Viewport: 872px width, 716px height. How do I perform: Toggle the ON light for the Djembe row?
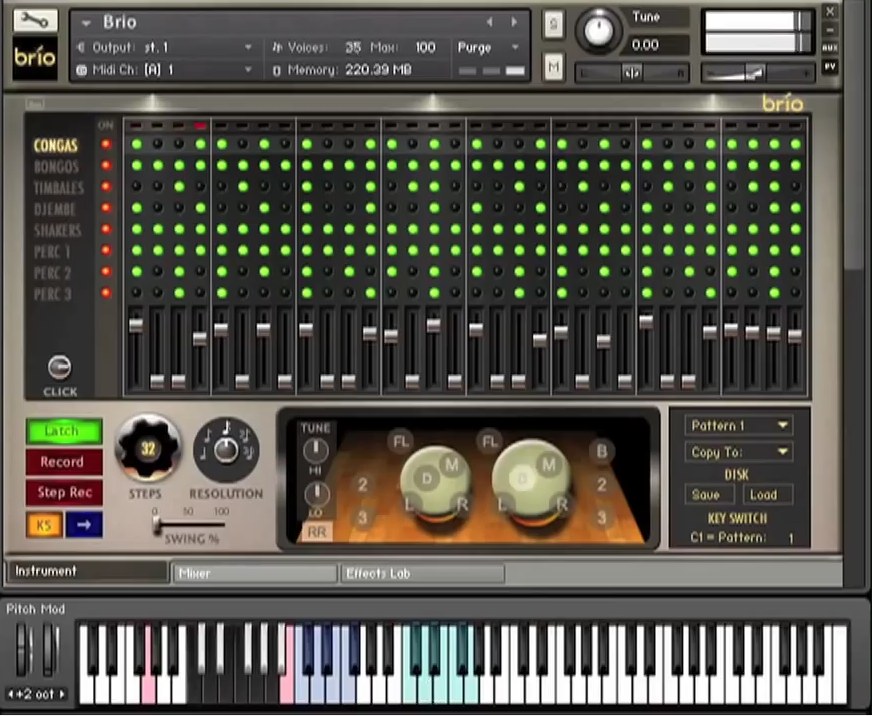(x=106, y=208)
